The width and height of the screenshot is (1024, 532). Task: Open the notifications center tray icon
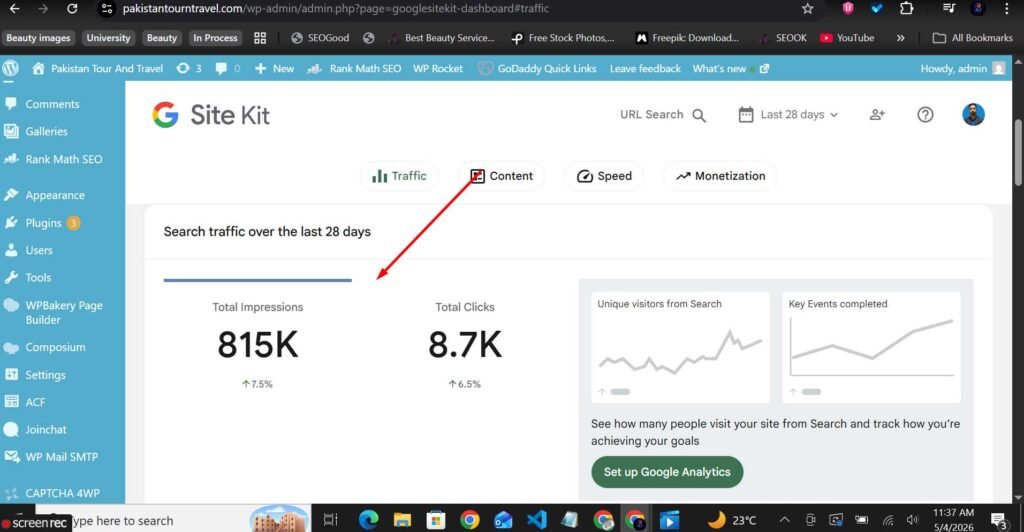point(999,520)
